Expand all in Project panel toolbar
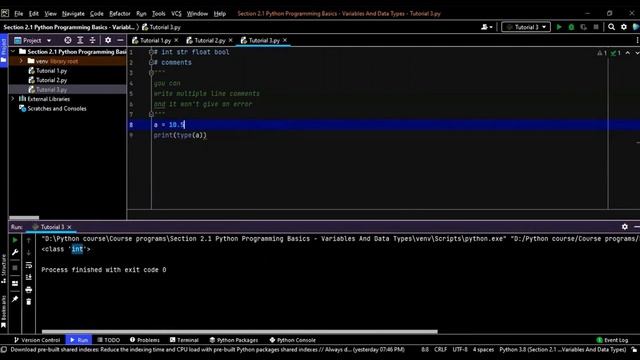 click(80, 40)
